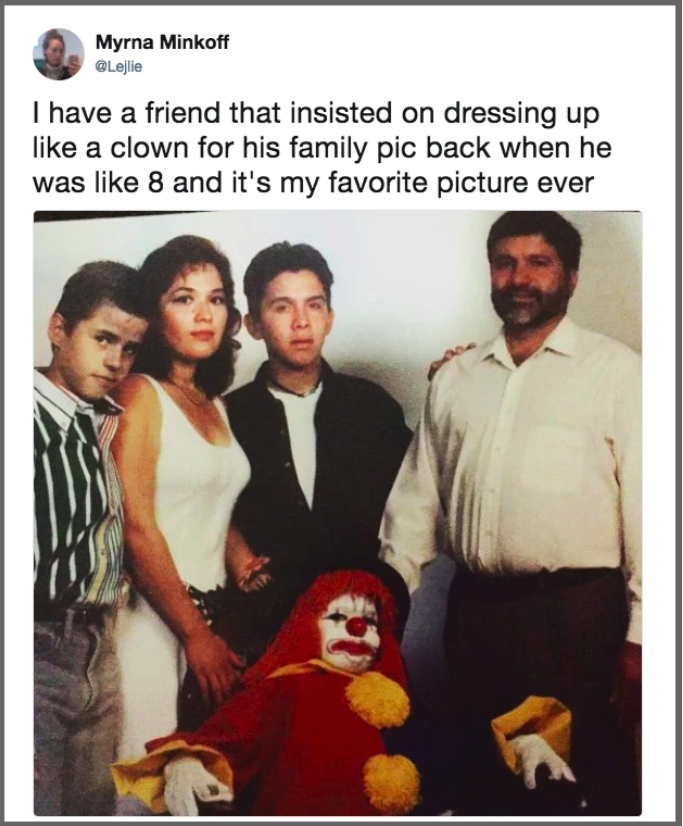683x826 pixels.
Task: Click the clown's upper yellow pompom
Action: pyautogui.click(x=377, y=700)
